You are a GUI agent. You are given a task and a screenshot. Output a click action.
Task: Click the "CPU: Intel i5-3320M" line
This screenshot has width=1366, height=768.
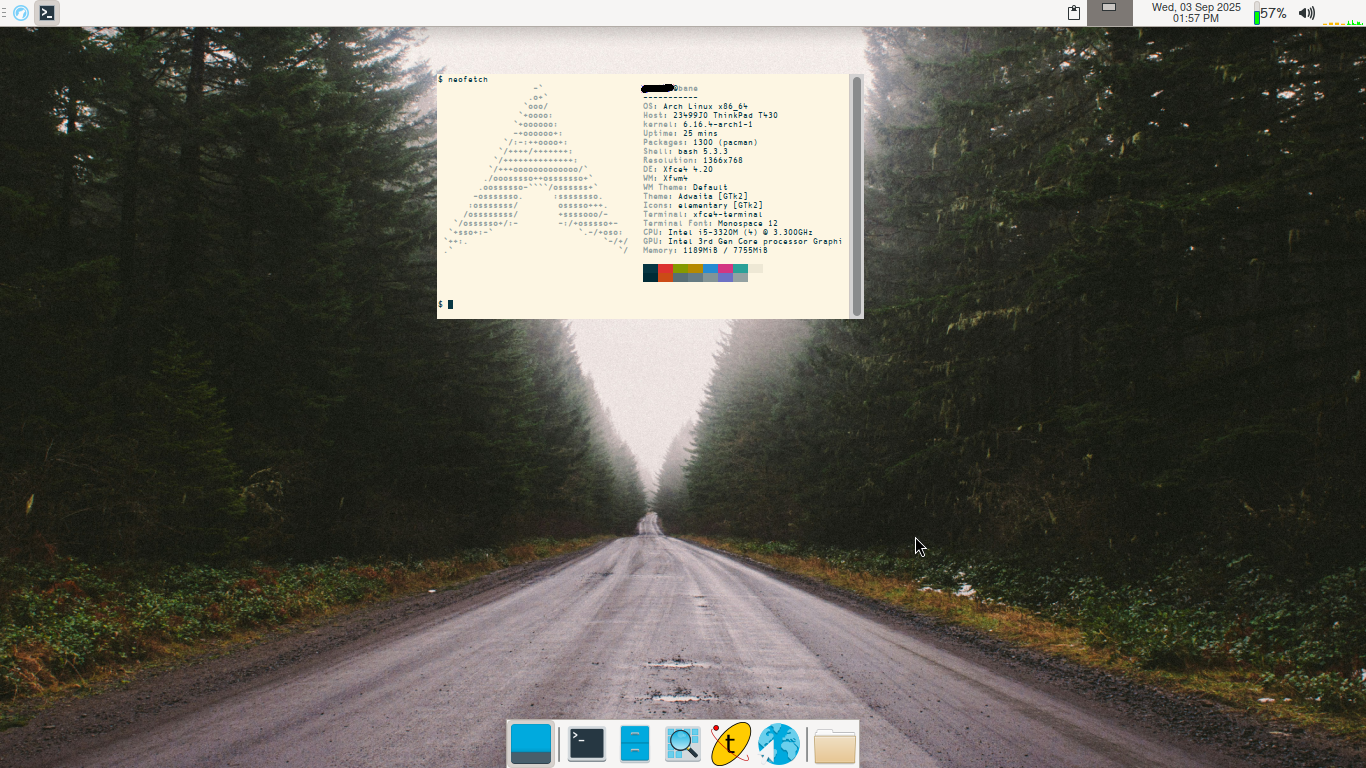coord(728,232)
